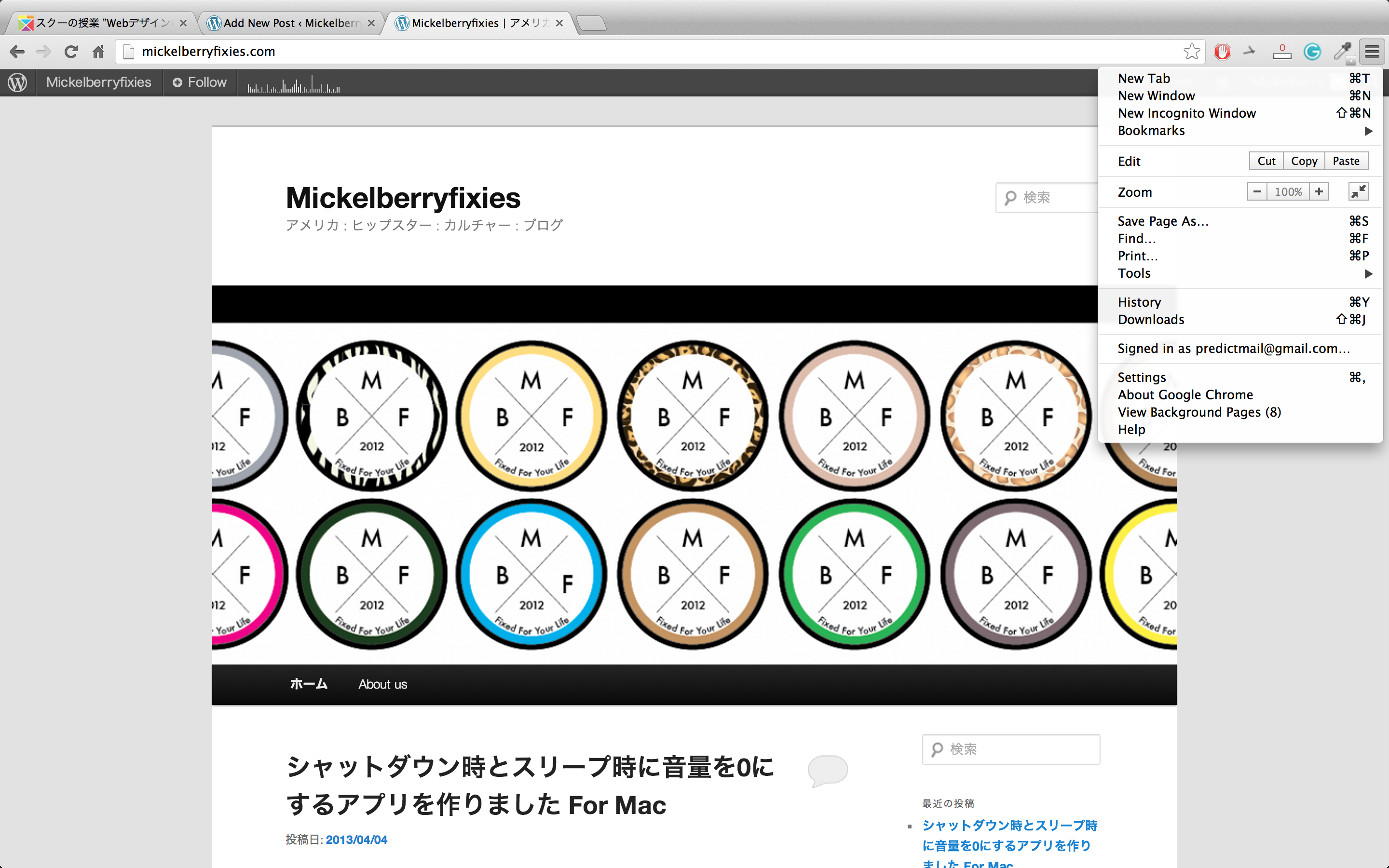The image size is (1389, 868).
Task: Click the speech bubble comment icon
Action: coord(827,769)
